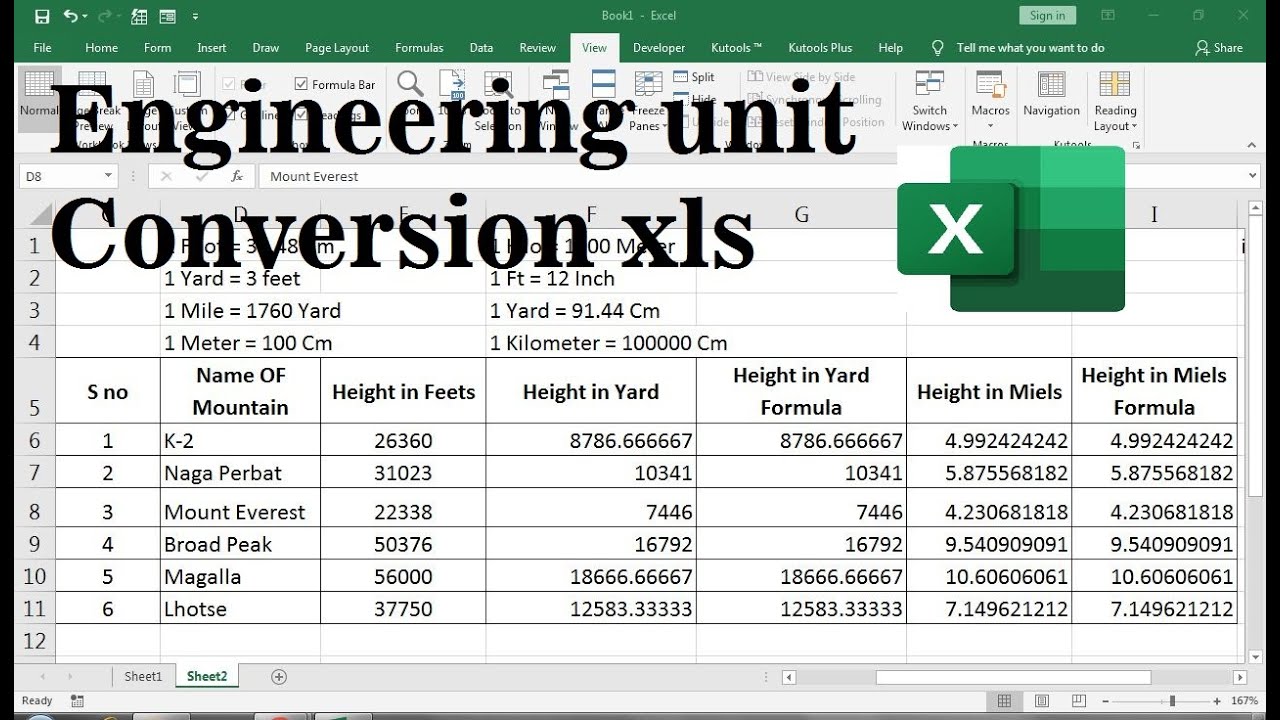The image size is (1280, 720).
Task: Add a new sheet with plus icon
Action: pos(279,677)
